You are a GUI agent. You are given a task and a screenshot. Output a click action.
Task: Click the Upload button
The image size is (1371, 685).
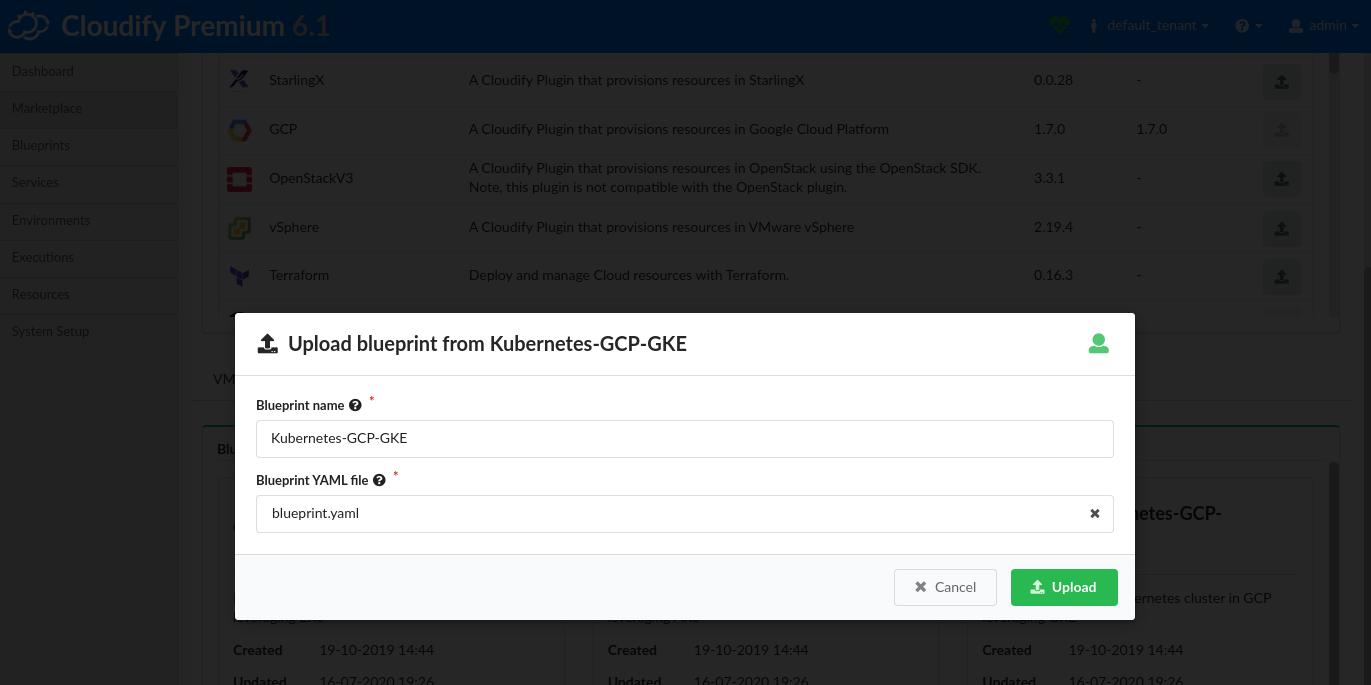1063,587
